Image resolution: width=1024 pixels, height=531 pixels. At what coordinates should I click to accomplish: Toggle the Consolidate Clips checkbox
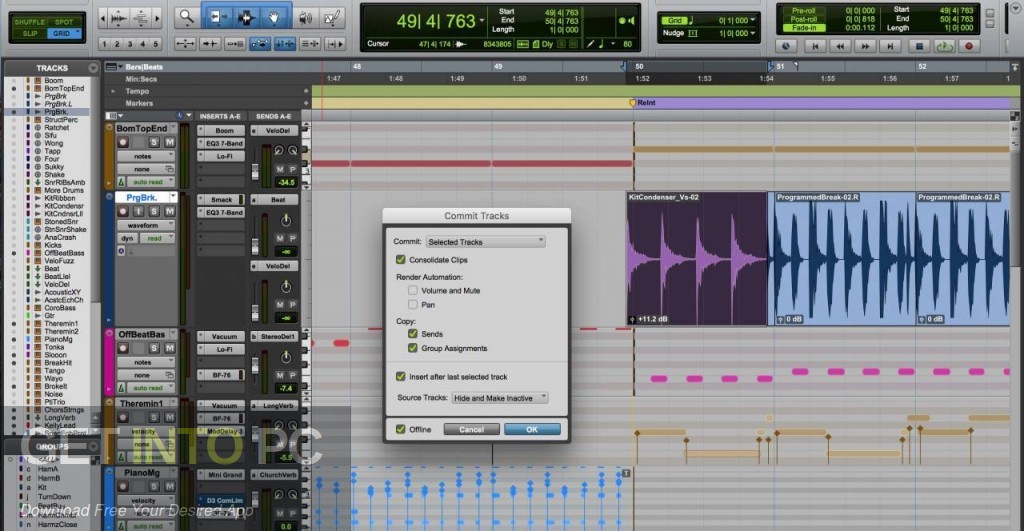tap(400, 259)
